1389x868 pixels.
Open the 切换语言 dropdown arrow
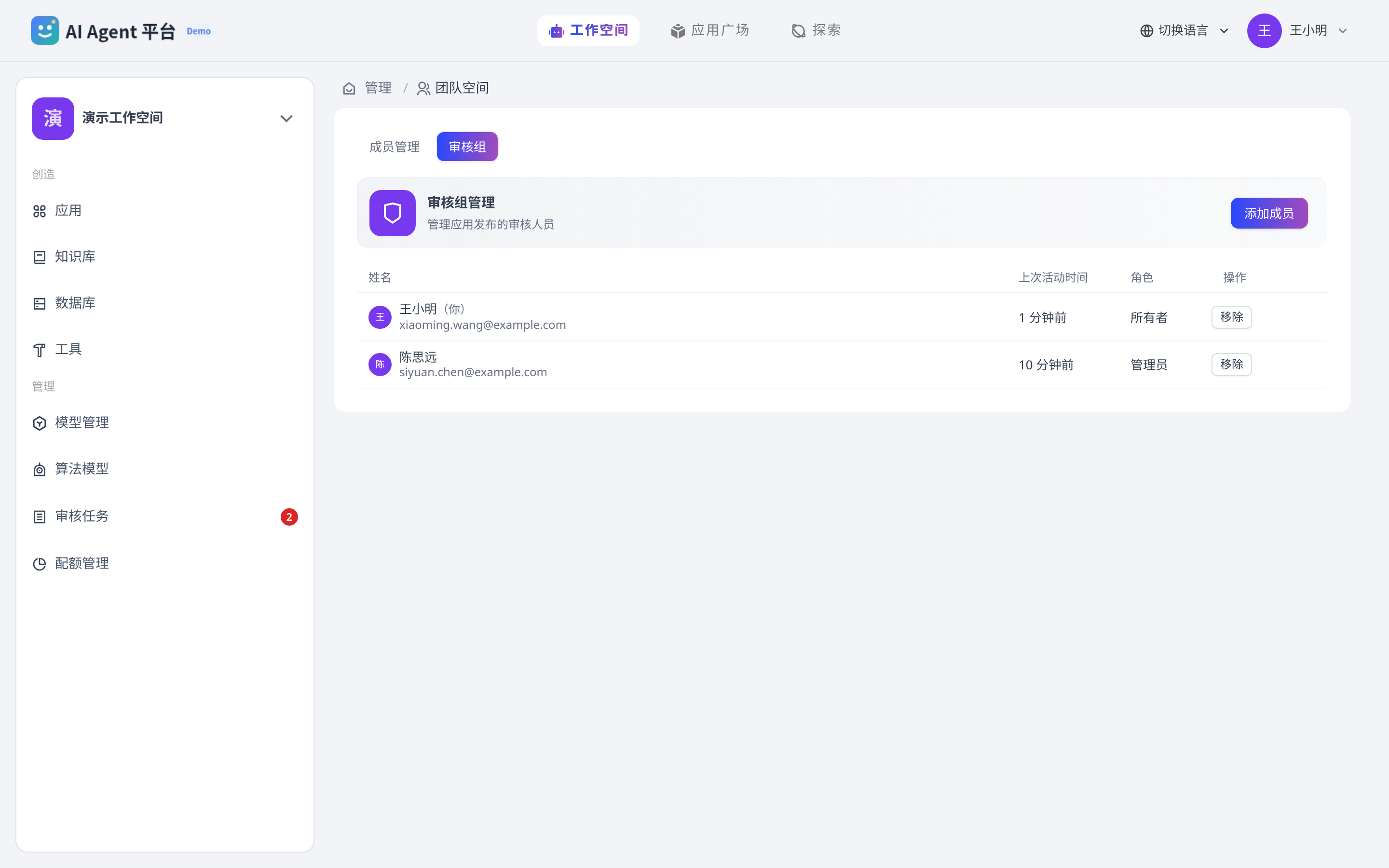click(1224, 31)
